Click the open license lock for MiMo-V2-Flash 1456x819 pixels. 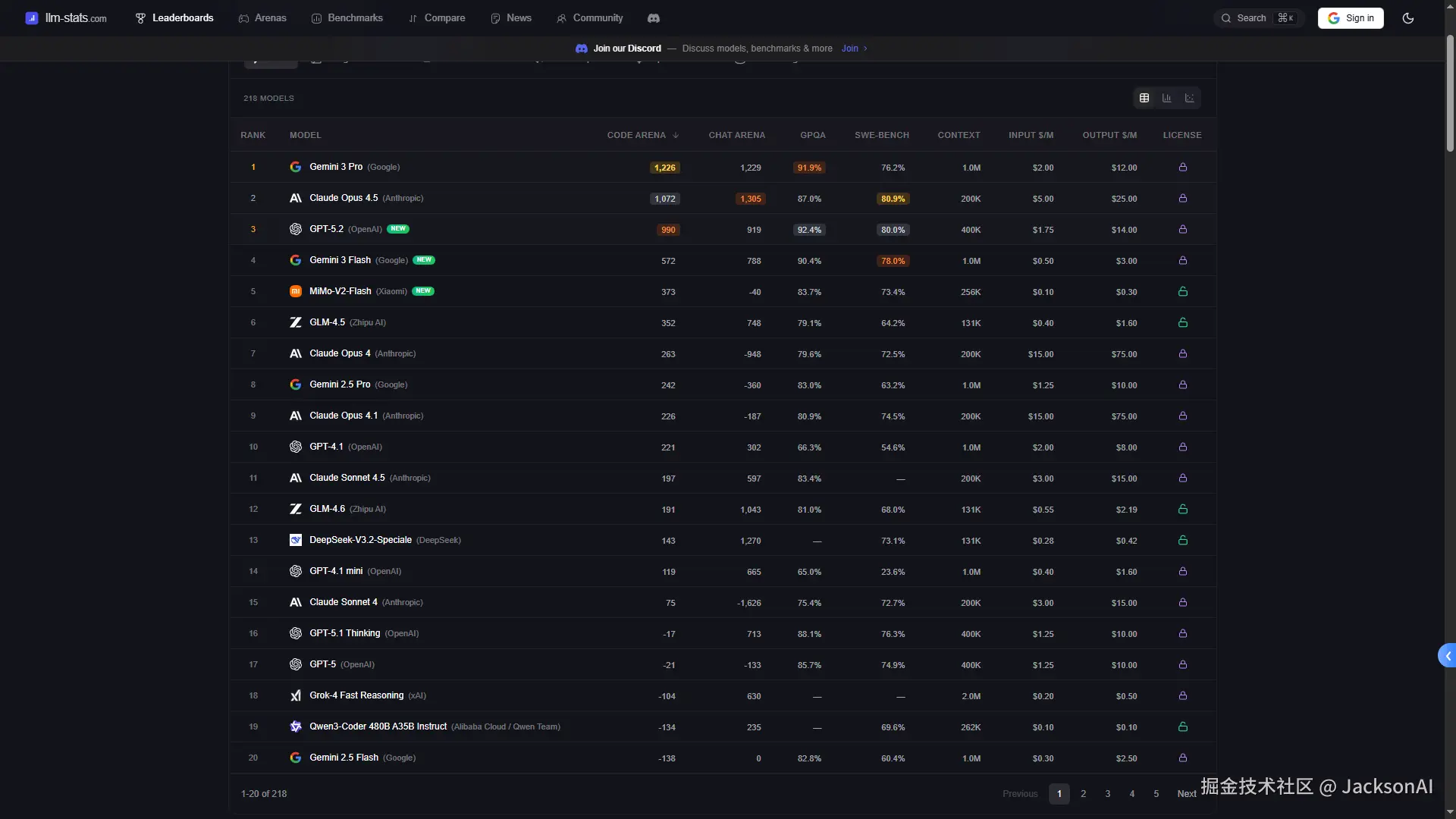pos(1182,291)
